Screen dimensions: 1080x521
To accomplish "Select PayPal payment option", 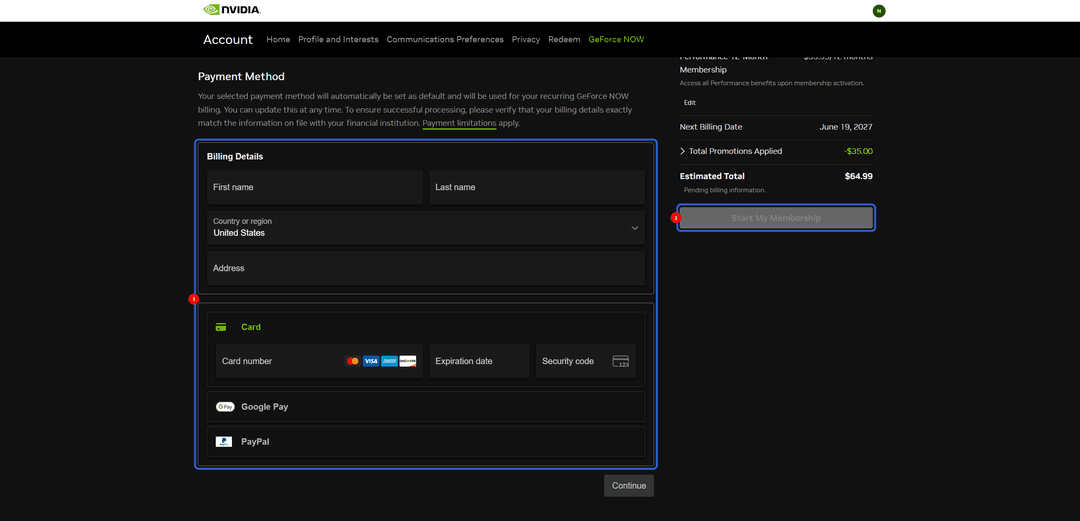I will [x=426, y=442].
